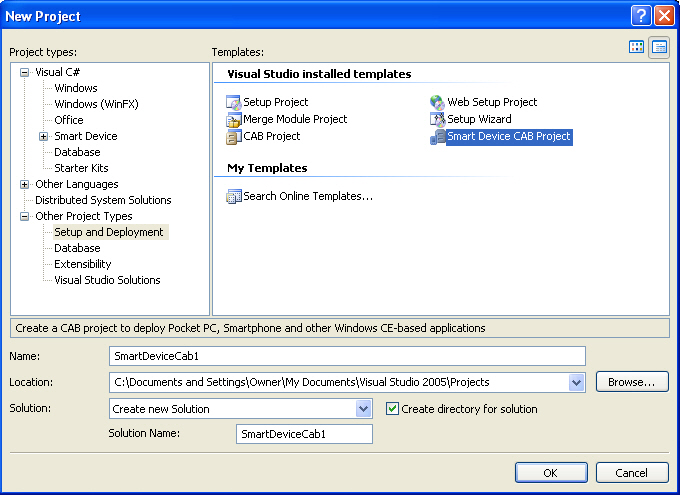Select Visual C# root label
The image size is (680, 495).
tap(58, 72)
